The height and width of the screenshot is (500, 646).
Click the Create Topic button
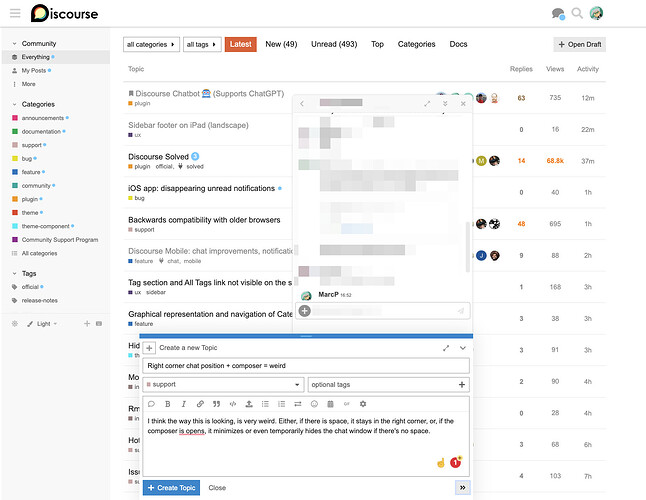(x=171, y=488)
